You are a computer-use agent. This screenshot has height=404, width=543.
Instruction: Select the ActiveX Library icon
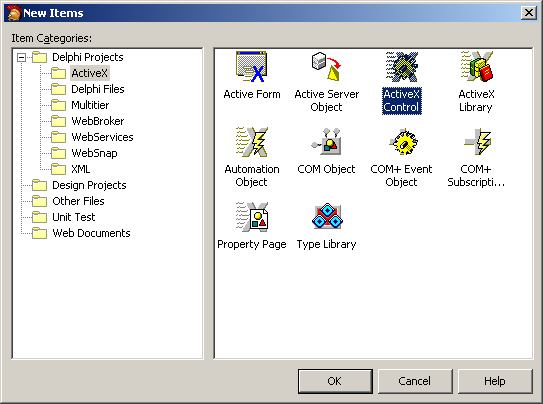coord(477,67)
